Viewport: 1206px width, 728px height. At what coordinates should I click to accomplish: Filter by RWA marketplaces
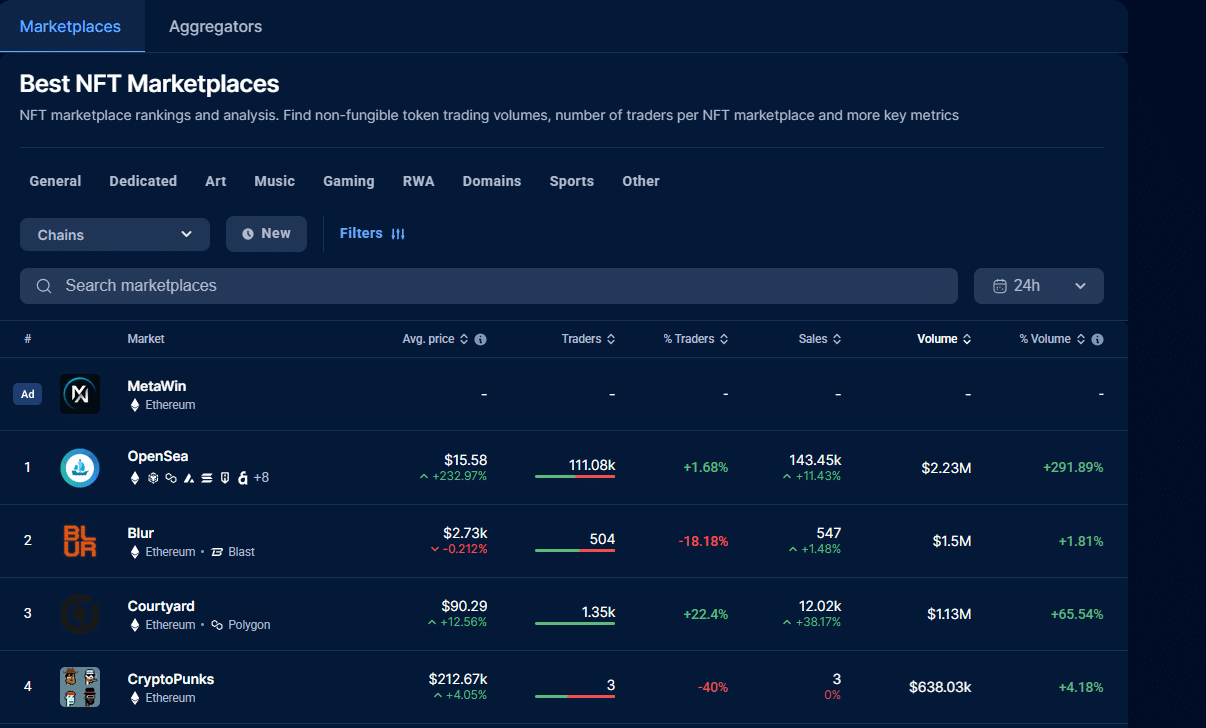419,181
